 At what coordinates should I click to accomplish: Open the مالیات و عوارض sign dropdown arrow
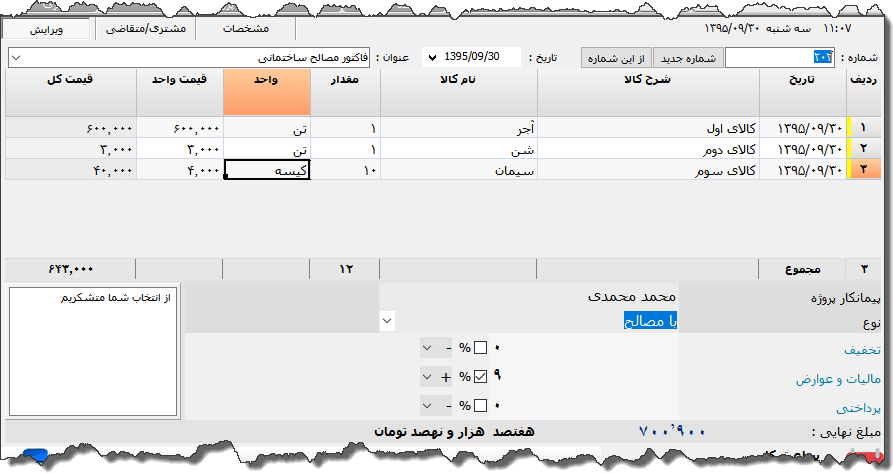pyautogui.click(x=427, y=376)
